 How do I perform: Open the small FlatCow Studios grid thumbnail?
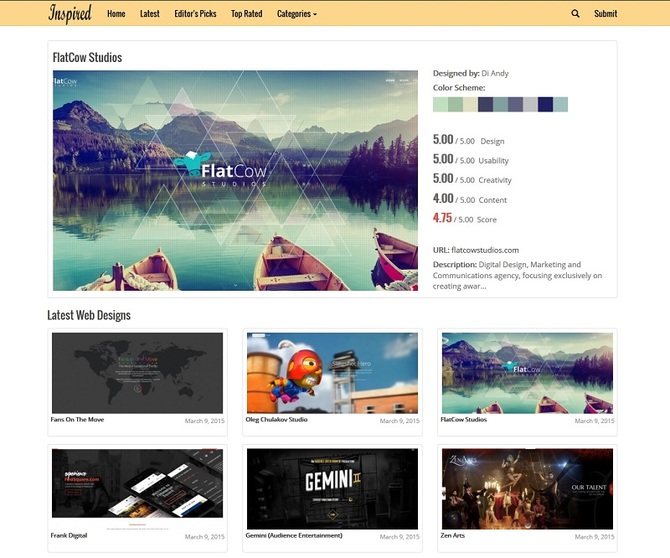tap(527, 373)
